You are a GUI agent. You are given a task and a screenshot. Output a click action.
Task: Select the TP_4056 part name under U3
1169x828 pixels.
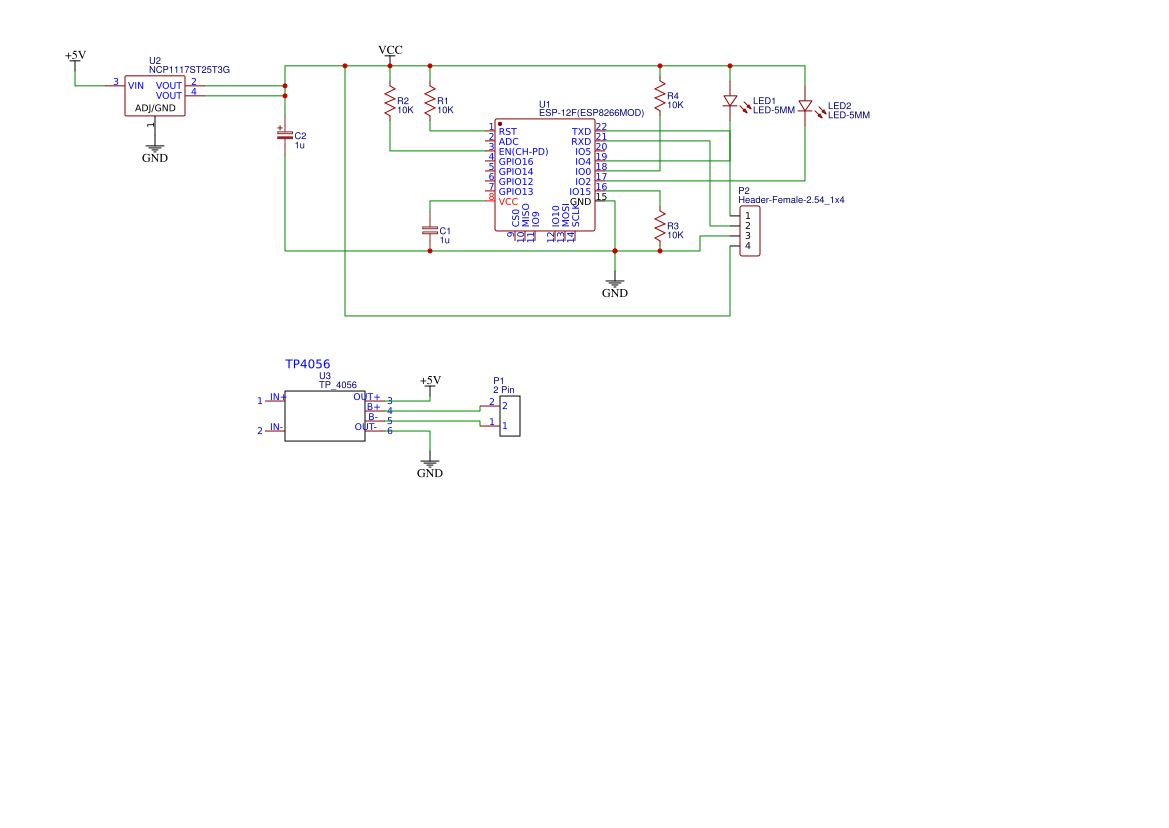338,385
